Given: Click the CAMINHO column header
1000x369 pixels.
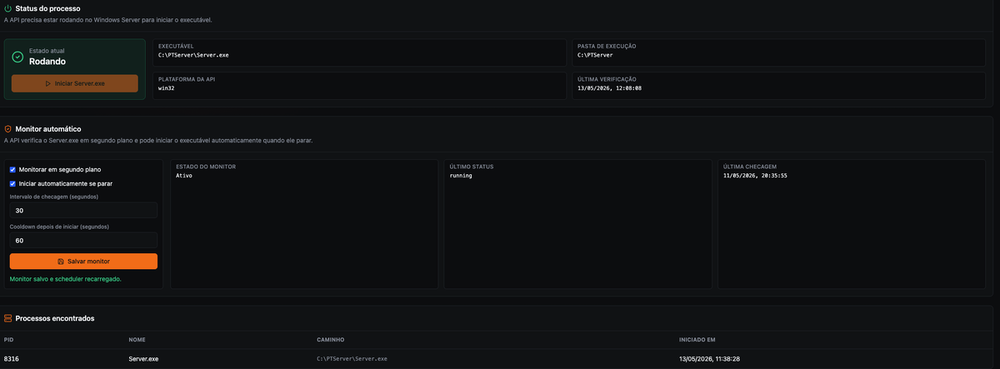Looking at the screenshot, I should click(330, 340).
